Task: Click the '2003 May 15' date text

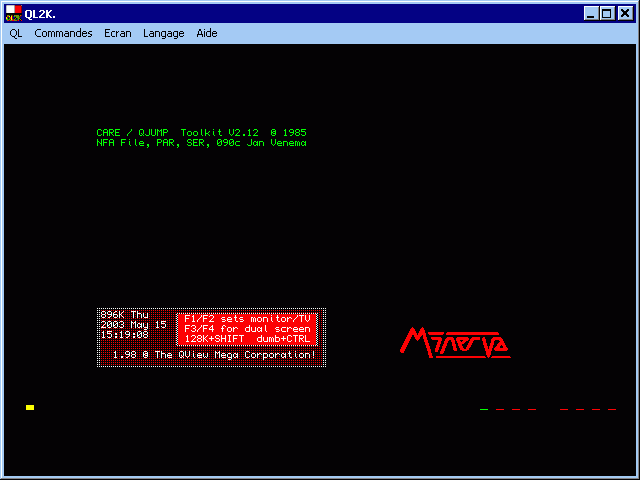Action: (133, 325)
